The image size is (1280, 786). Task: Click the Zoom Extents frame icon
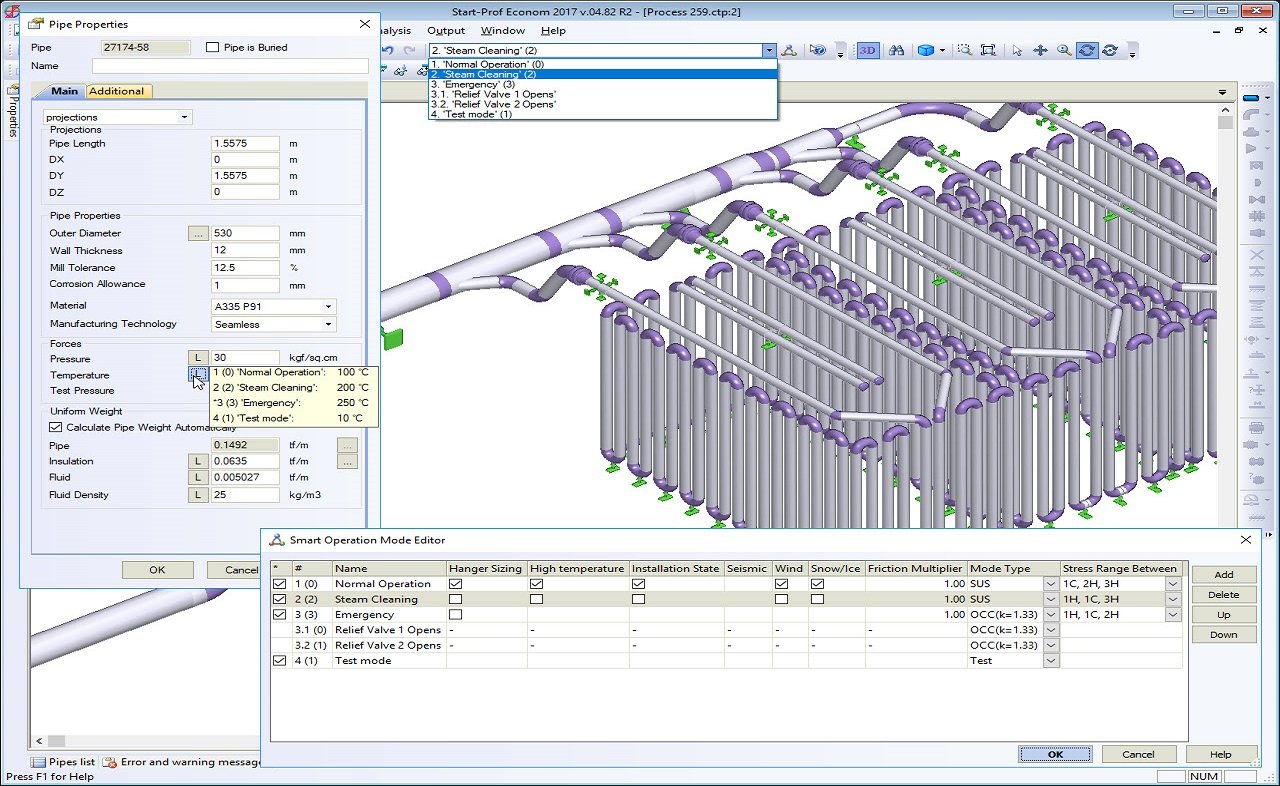click(988, 50)
